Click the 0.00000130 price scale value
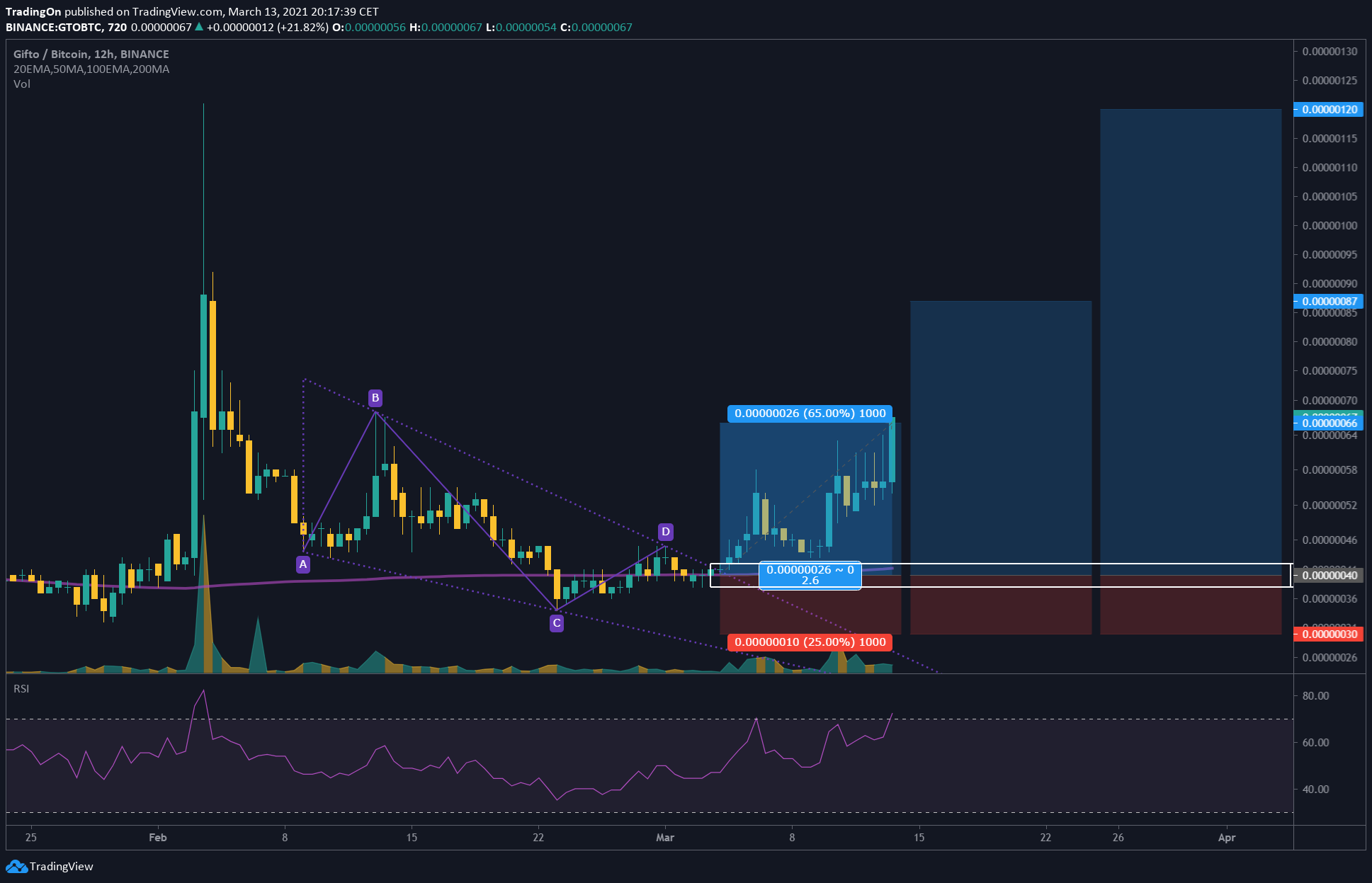Image resolution: width=1372 pixels, height=883 pixels. coord(1330,51)
